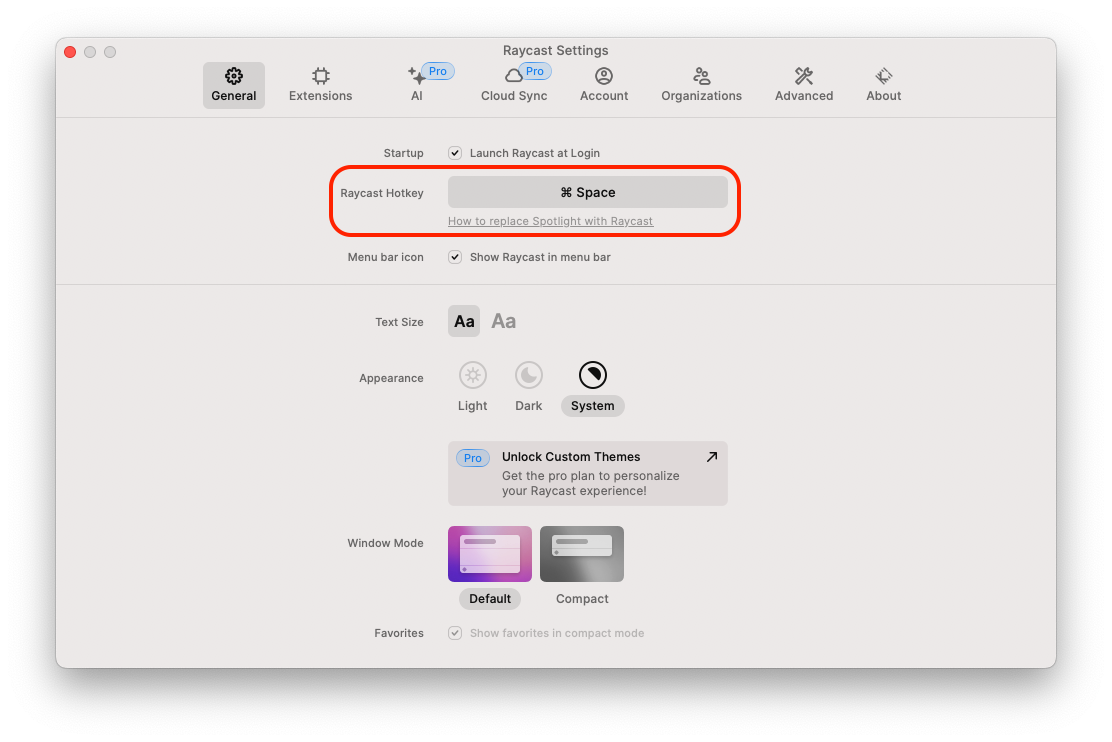
Task: Click the Raycast Hotkey ⌘ Space field
Action: coord(588,192)
